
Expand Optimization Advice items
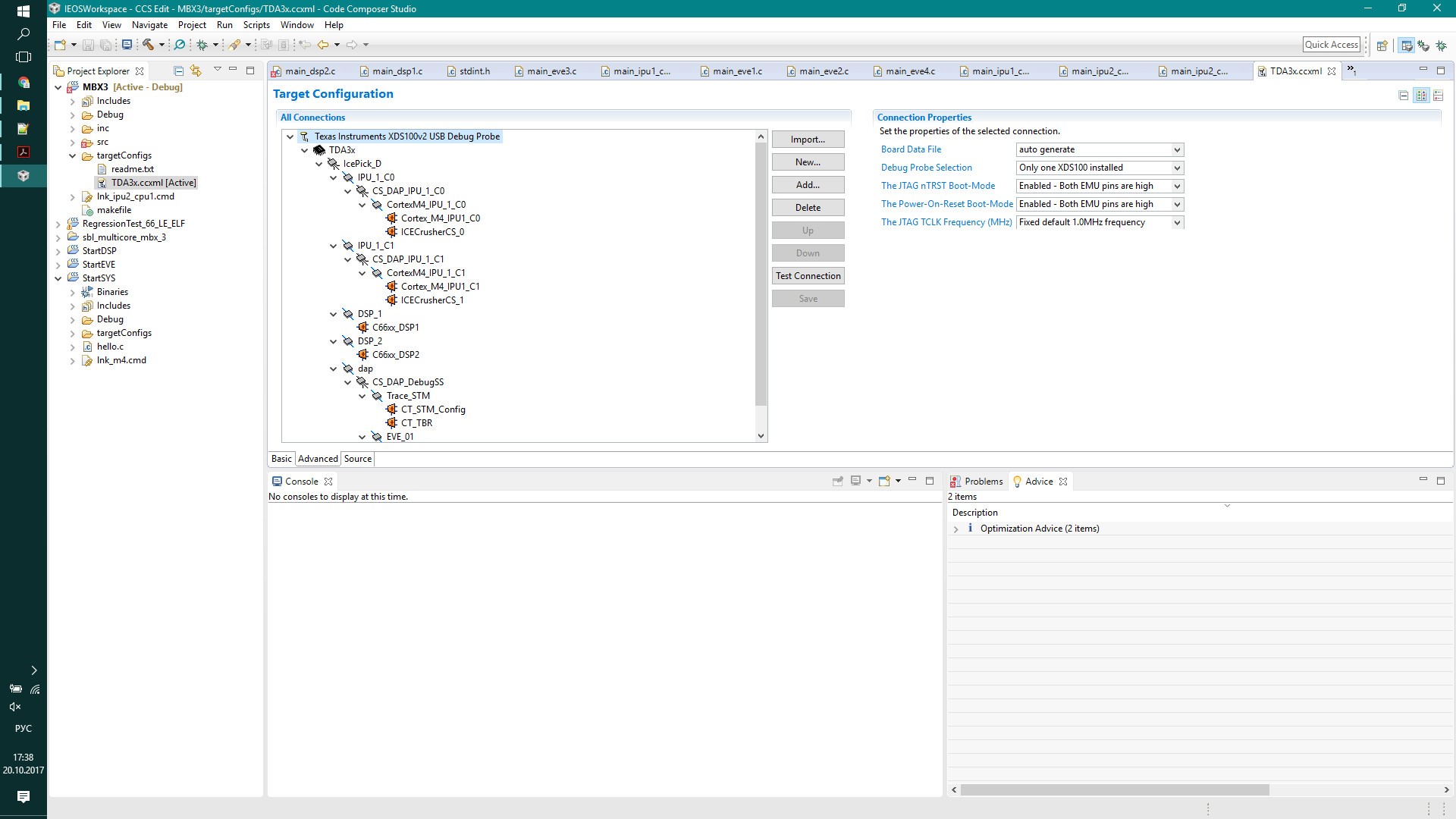(x=956, y=529)
